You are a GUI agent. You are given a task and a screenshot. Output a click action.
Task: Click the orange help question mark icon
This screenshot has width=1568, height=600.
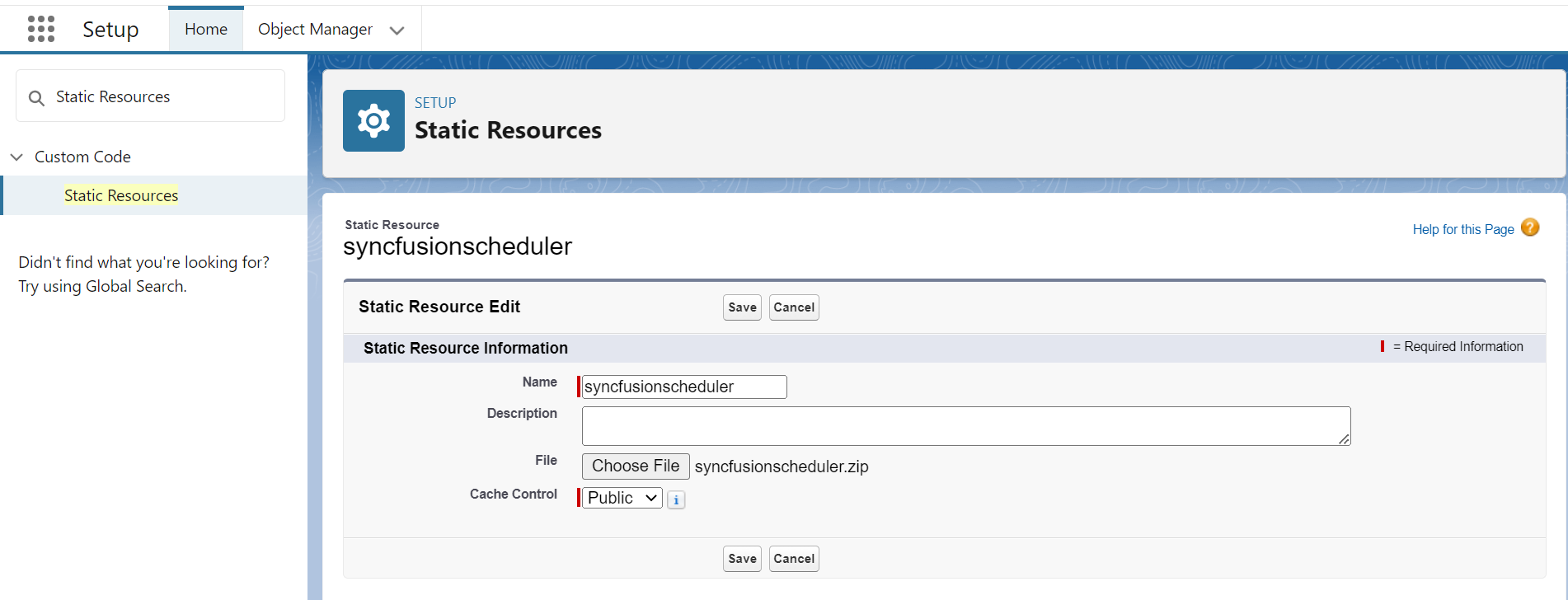pos(1530,228)
